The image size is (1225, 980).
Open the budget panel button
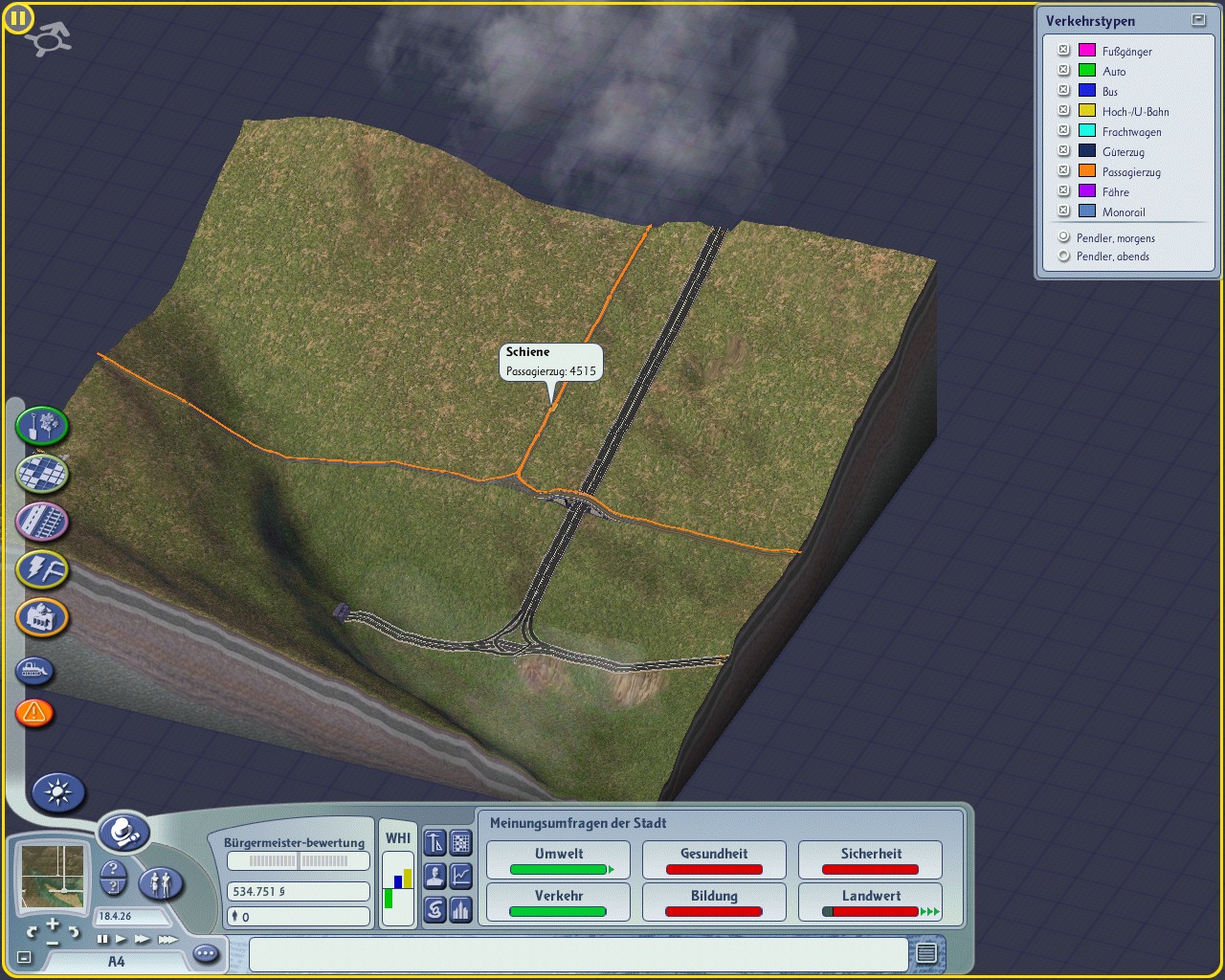pyautogui.click(x=435, y=908)
